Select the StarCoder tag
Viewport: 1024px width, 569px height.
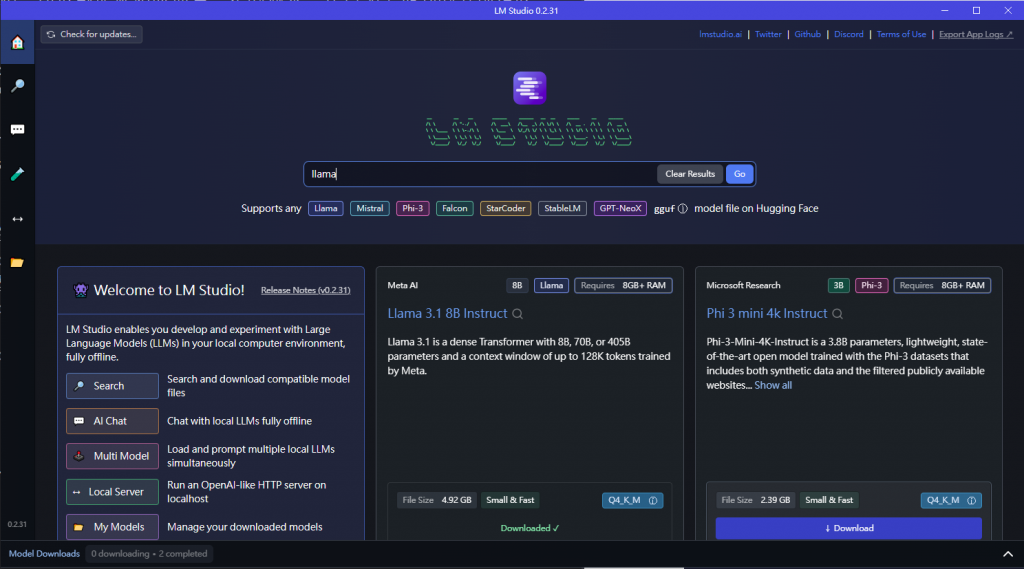pyautogui.click(x=505, y=208)
